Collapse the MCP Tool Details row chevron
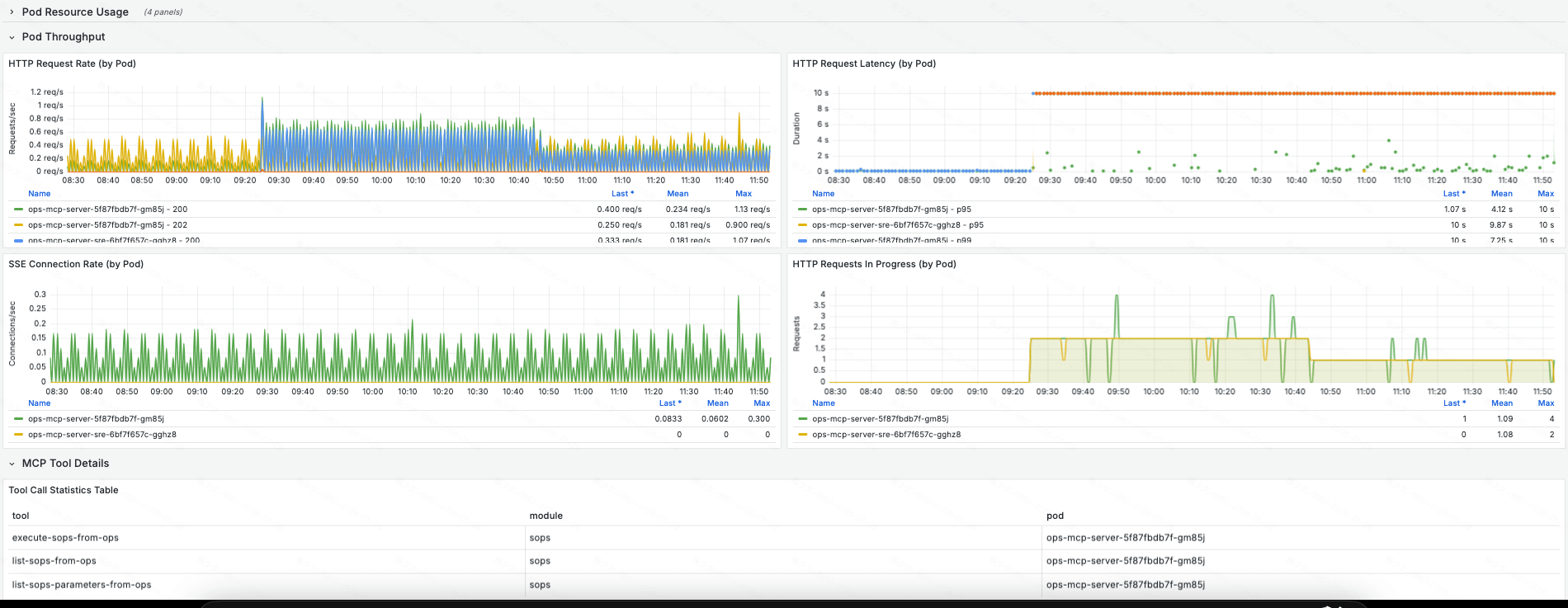 (12, 464)
